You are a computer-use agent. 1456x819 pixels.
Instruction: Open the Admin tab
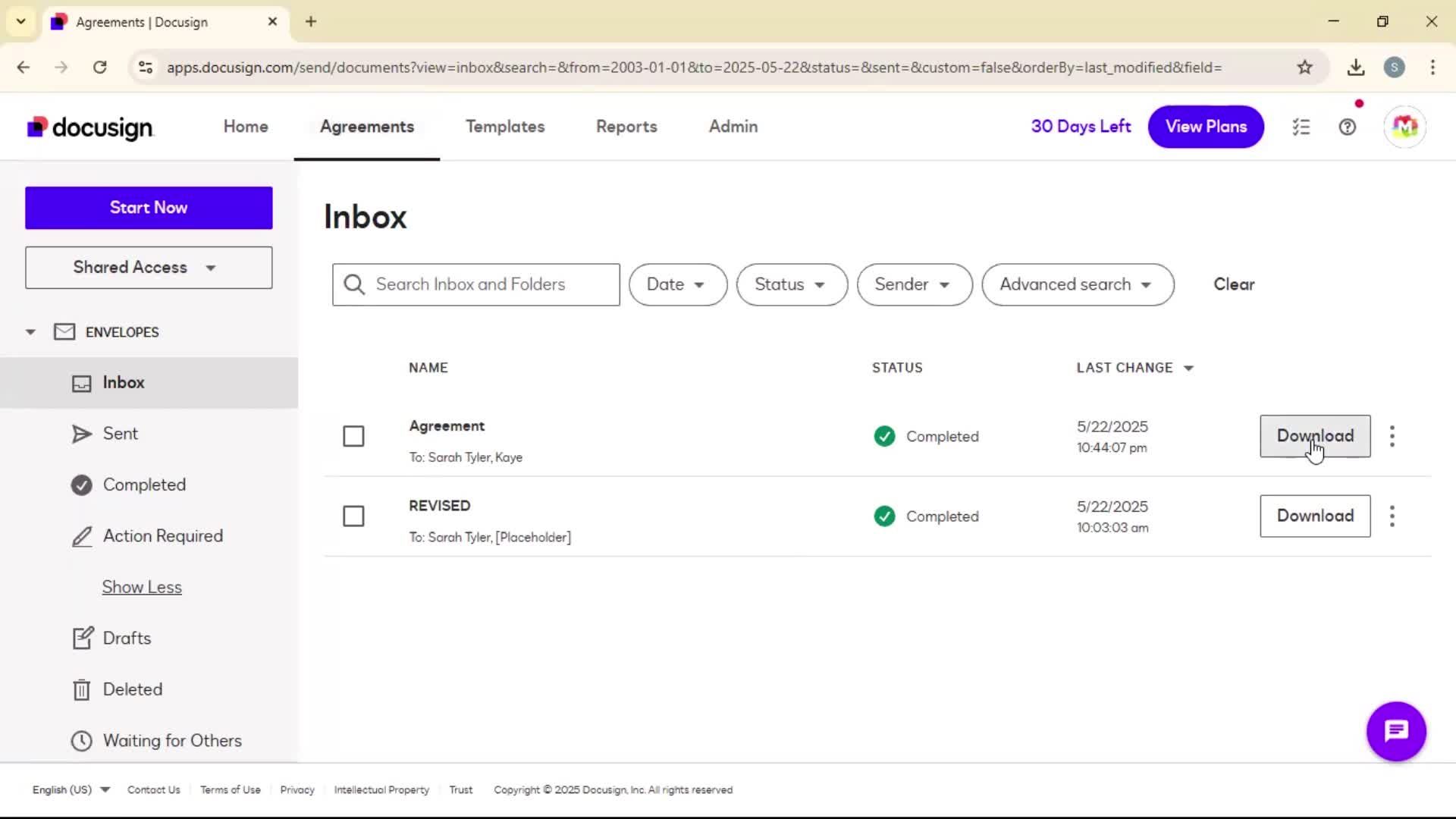[733, 127]
